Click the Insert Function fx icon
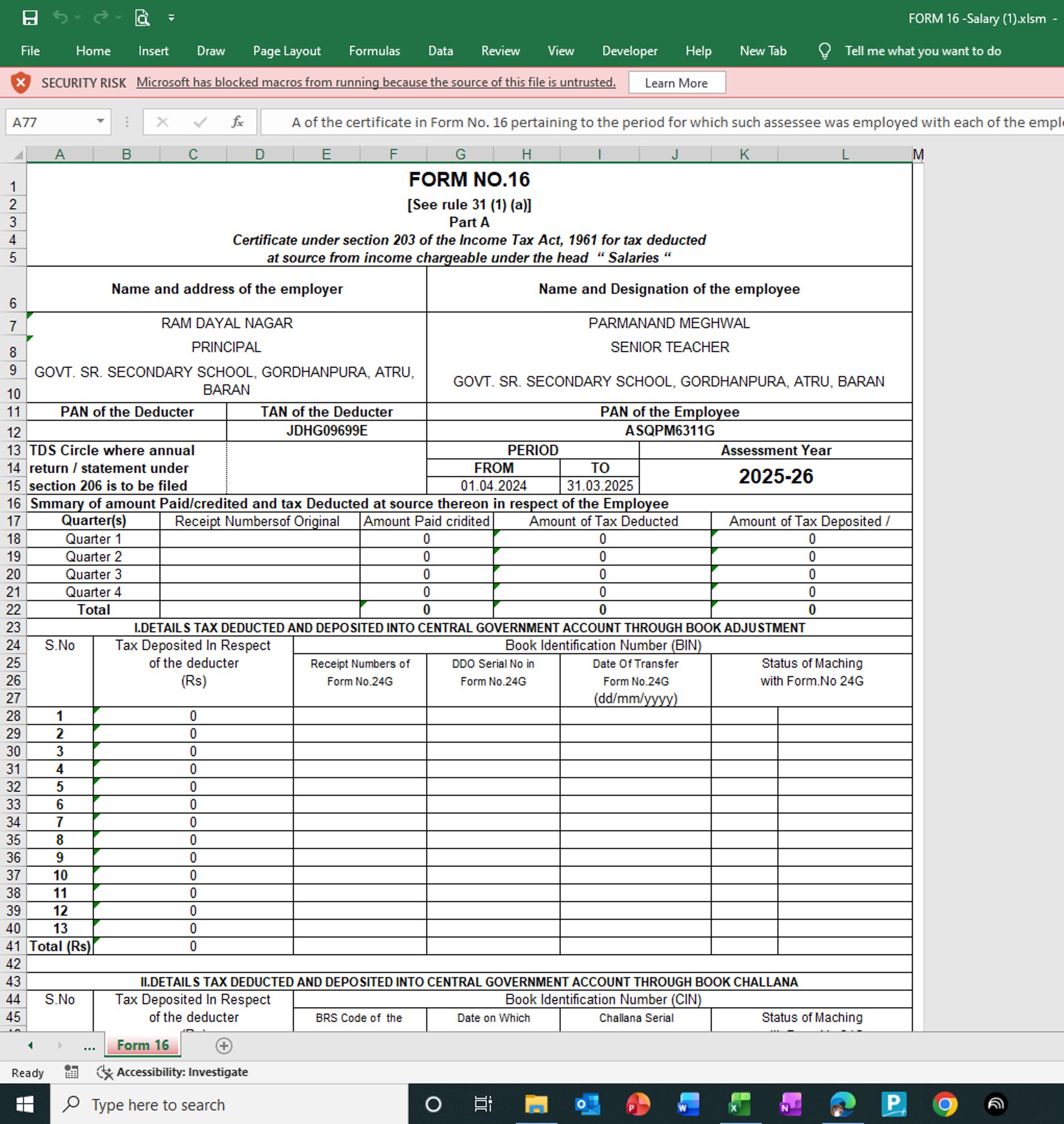Image resolution: width=1064 pixels, height=1124 pixels. pyautogui.click(x=237, y=122)
